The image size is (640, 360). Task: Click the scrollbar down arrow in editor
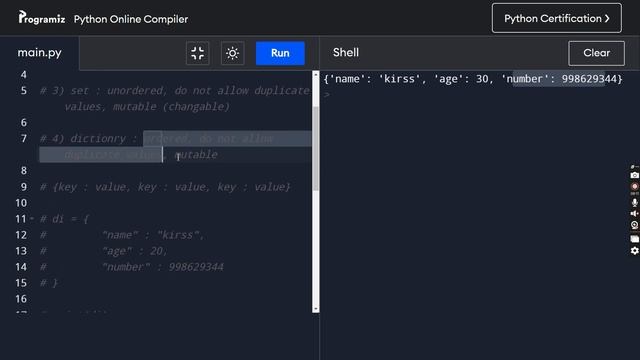[316, 309]
